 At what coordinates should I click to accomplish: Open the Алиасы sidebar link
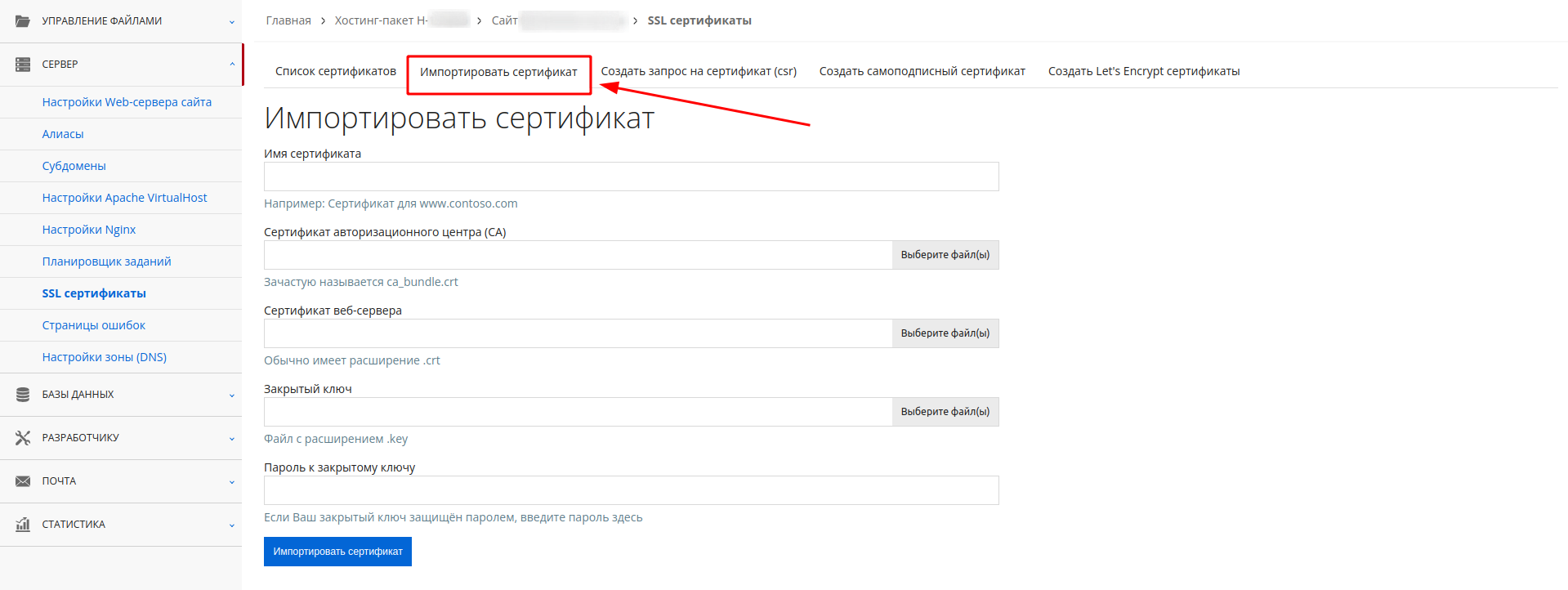click(x=63, y=134)
